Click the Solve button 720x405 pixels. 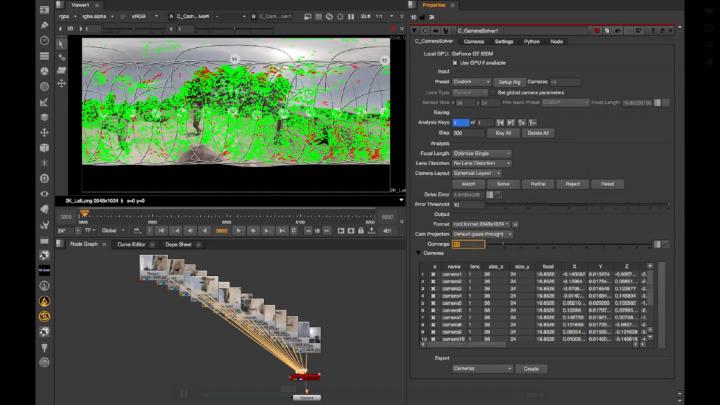pyautogui.click(x=503, y=184)
